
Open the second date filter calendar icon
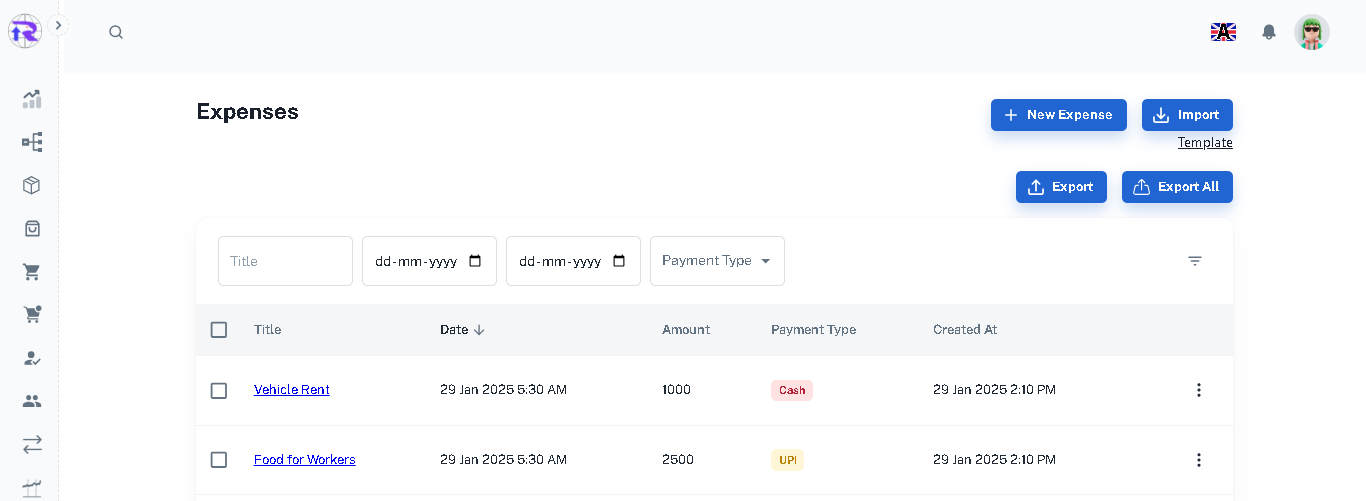coord(619,261)
